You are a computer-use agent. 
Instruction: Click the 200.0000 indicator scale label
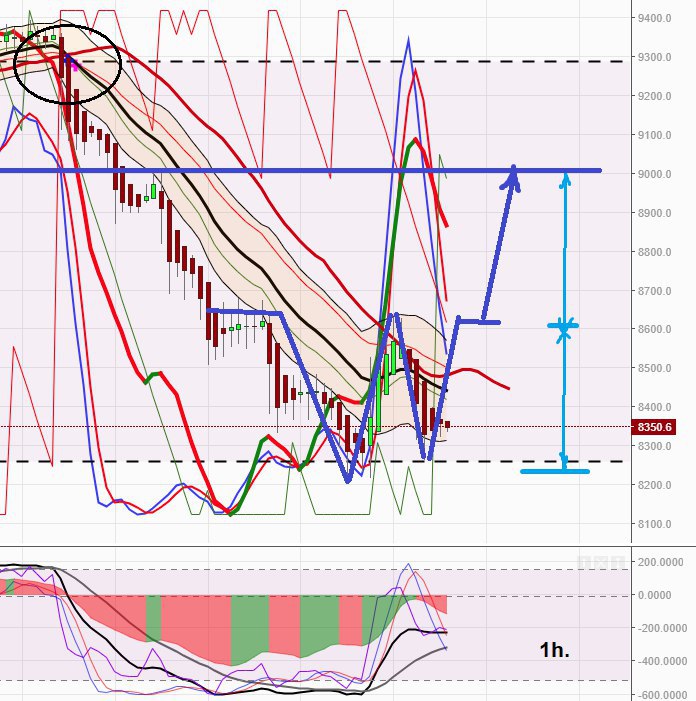click(661, 562)
